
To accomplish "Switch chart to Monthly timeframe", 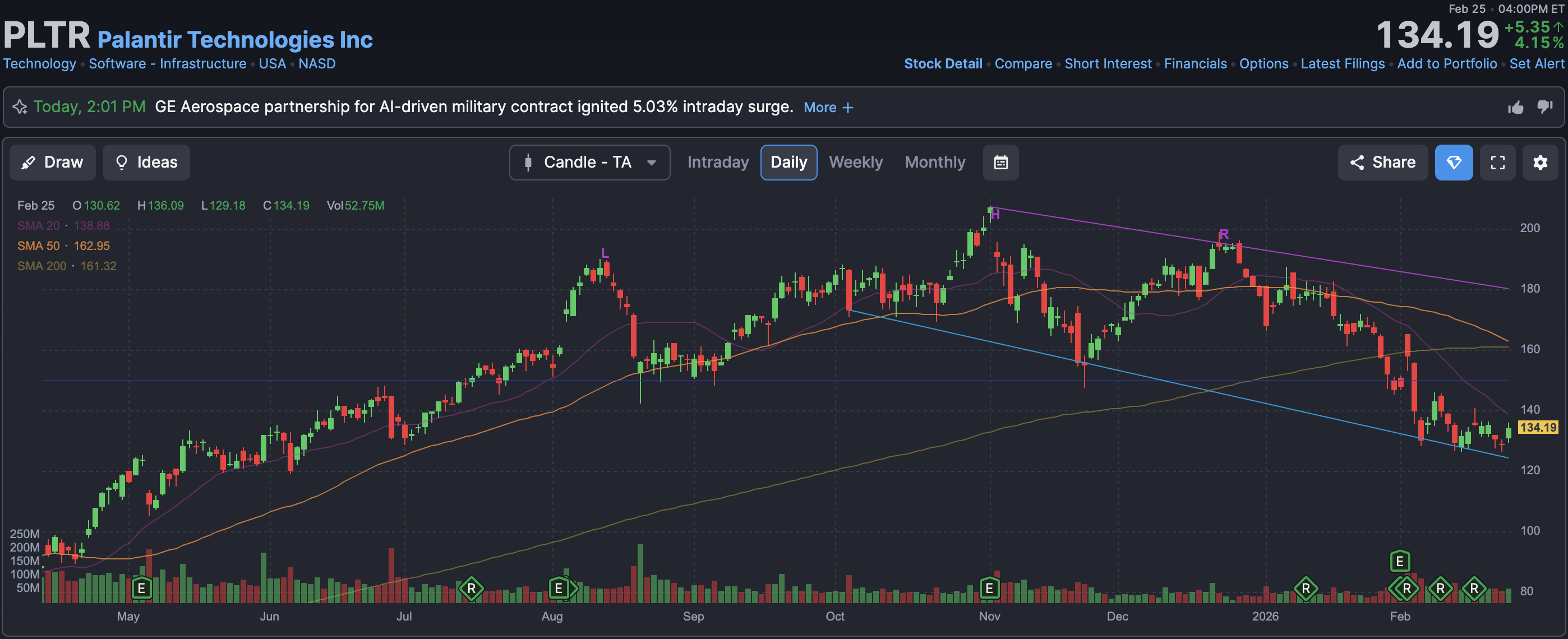I will coord(934,163).
